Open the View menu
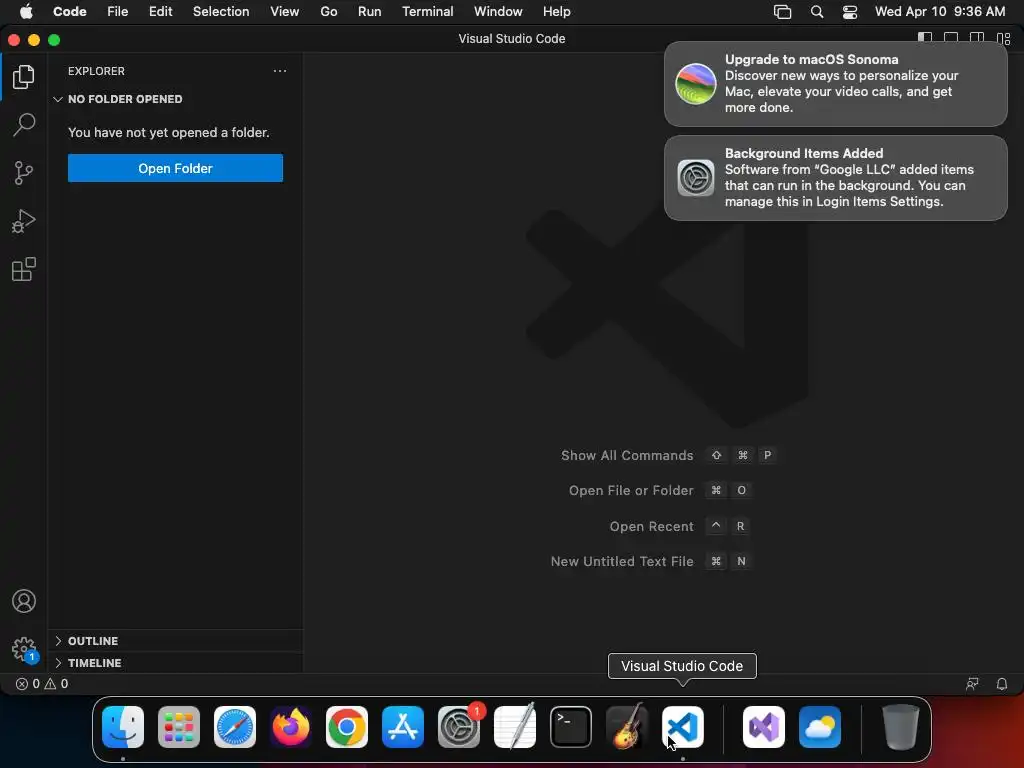 pyautogui.click(x=285, y=12)
